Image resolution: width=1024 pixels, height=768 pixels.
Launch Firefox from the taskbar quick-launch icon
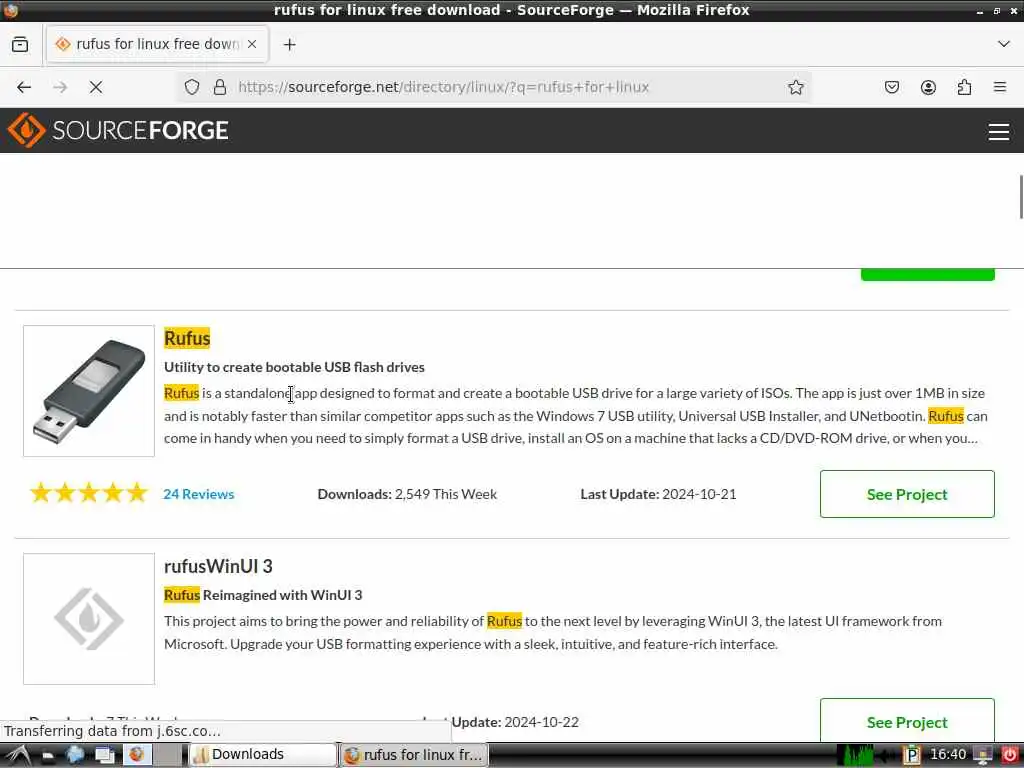click(136, 755)
